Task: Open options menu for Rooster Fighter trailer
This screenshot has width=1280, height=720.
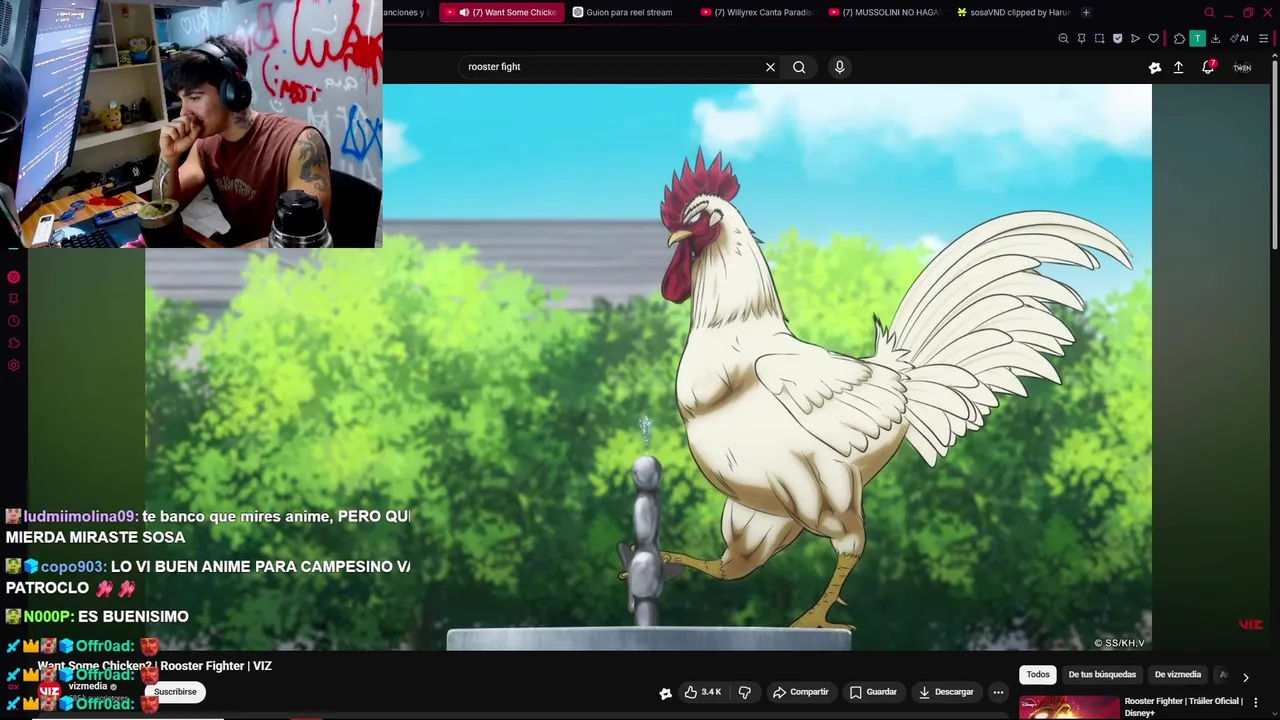Action: [1256, 702]
